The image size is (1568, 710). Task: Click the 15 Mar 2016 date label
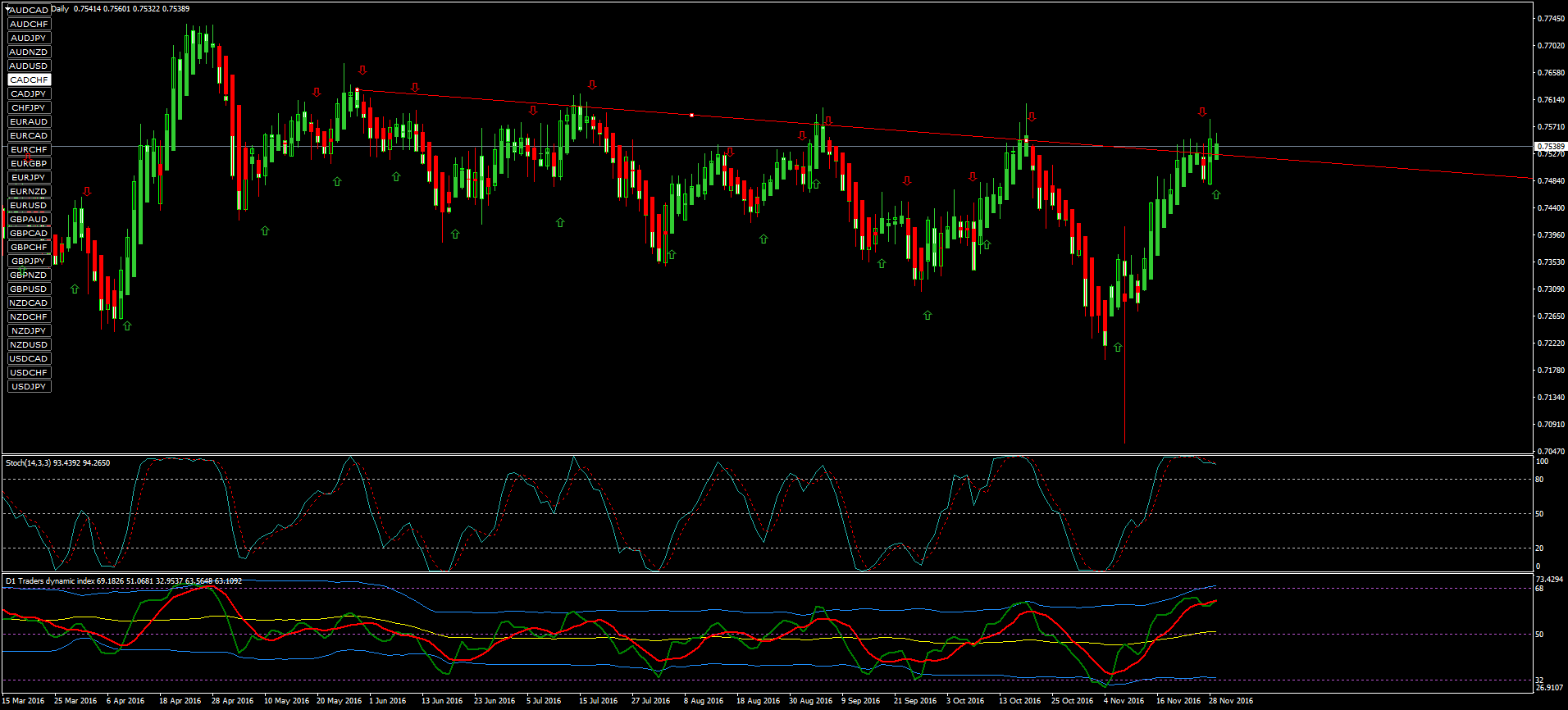23,701
